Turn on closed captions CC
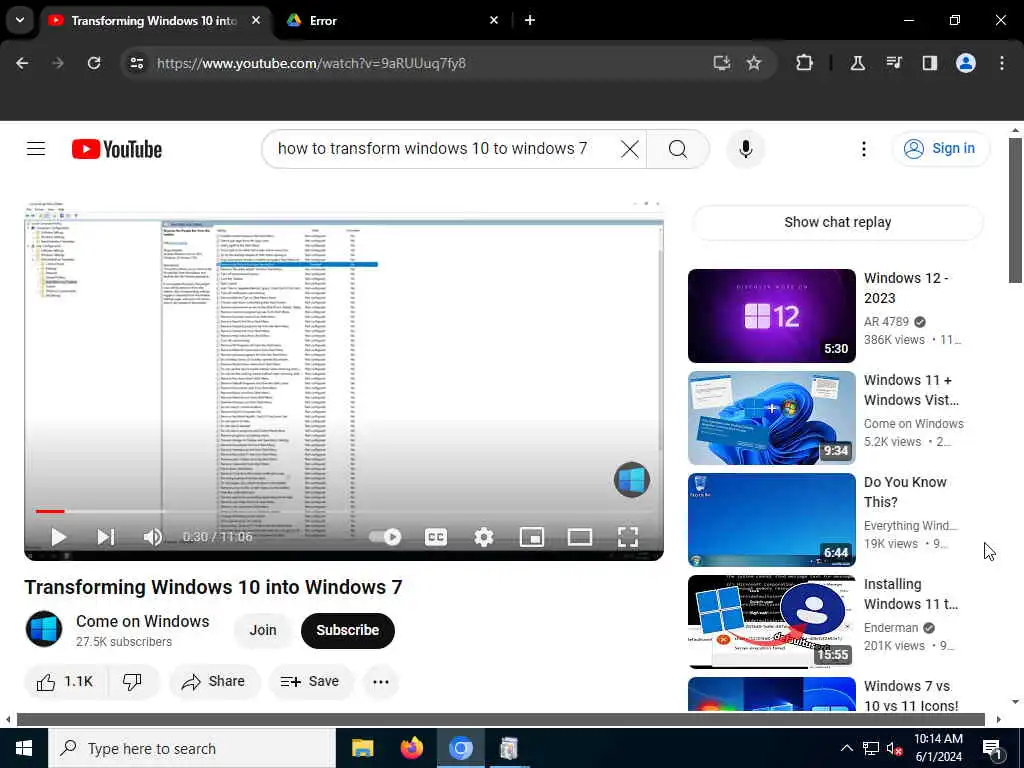 tap(436, 537)
